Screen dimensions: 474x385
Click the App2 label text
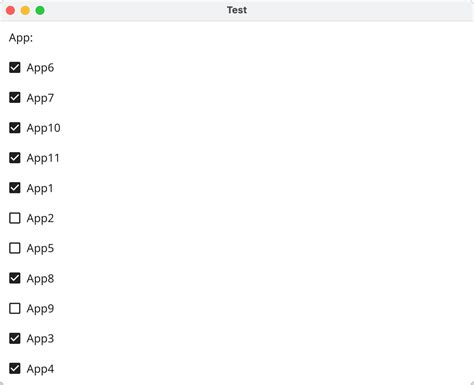(x=40, y=219)
